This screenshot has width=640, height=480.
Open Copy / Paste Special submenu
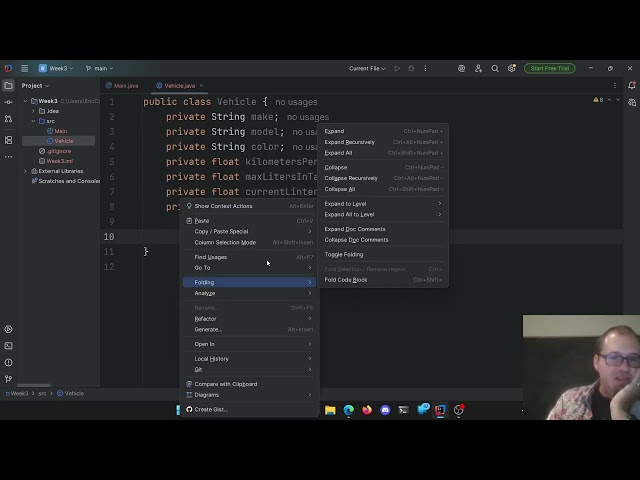pyautogui.click(x=250, y=231)
